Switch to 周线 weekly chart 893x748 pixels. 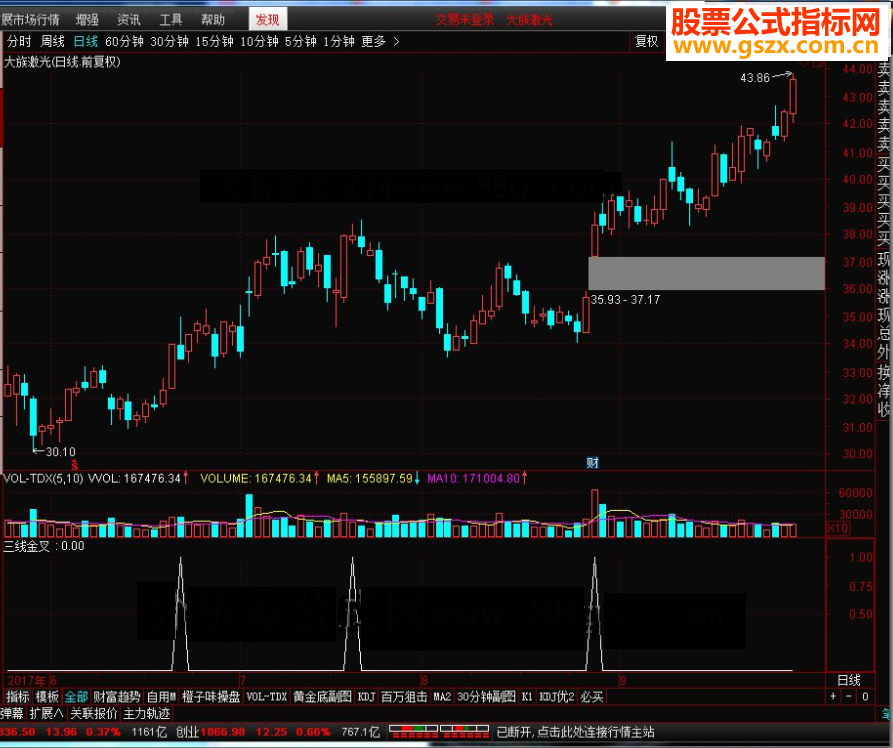pos(52,42)
